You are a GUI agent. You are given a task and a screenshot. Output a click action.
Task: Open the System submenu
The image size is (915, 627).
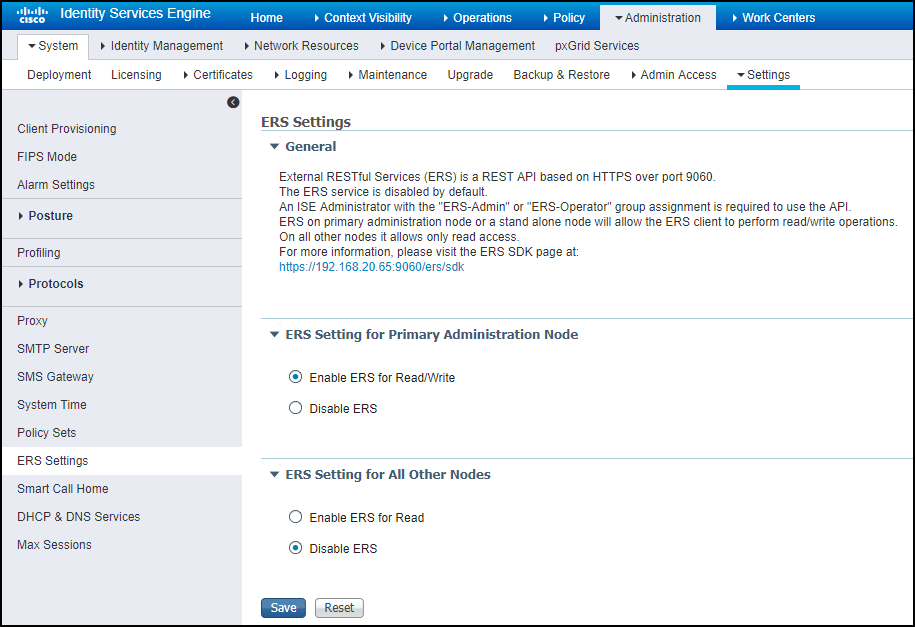(53, 46)
